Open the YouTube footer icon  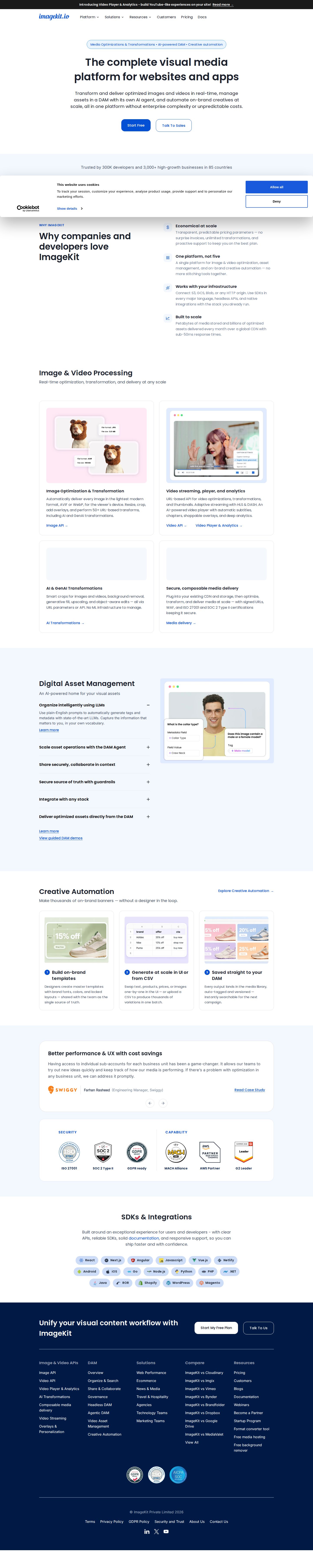[x=166, y=1532]
